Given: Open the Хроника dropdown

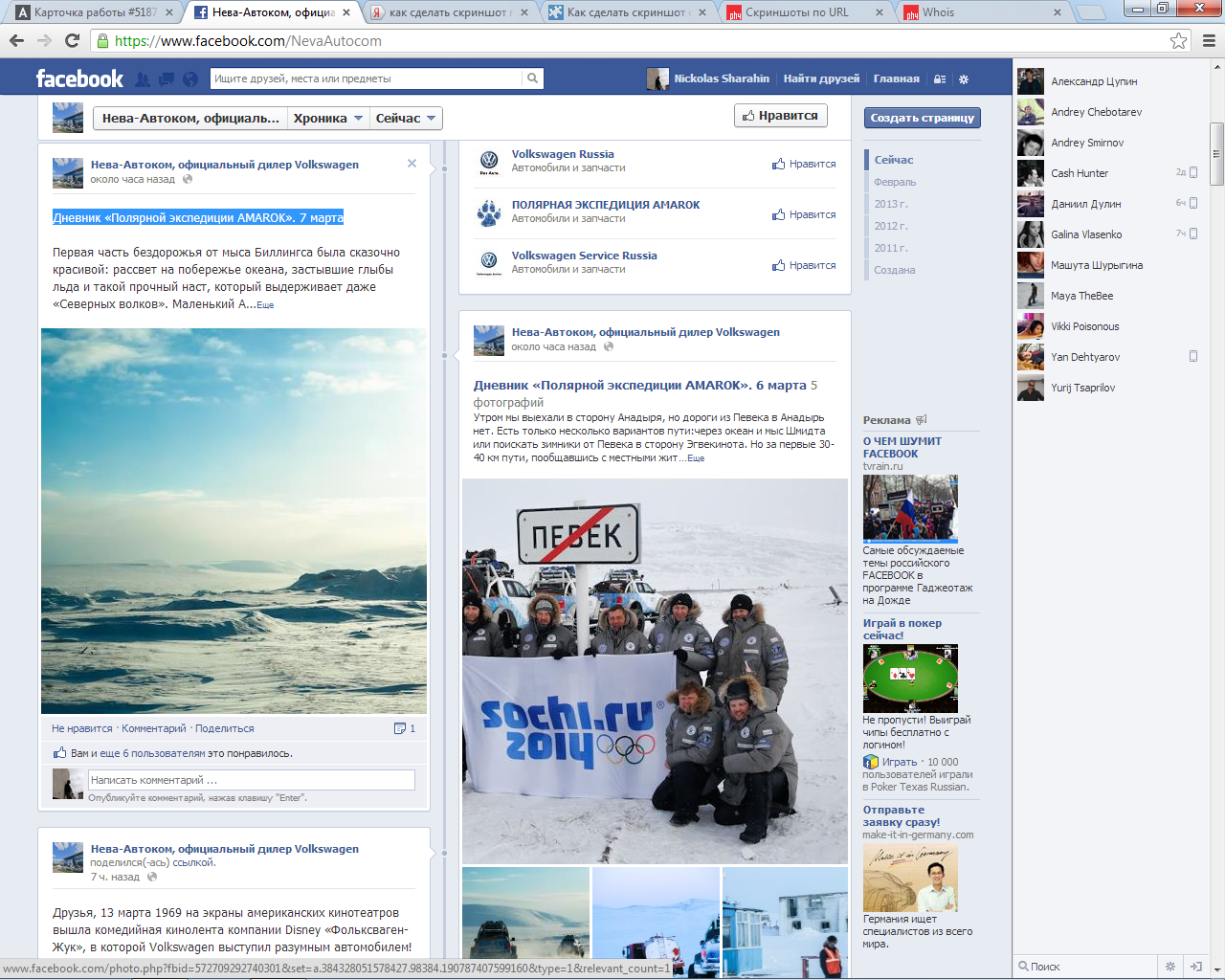Looking at the screenshot, I should click(x=328, y=119).
